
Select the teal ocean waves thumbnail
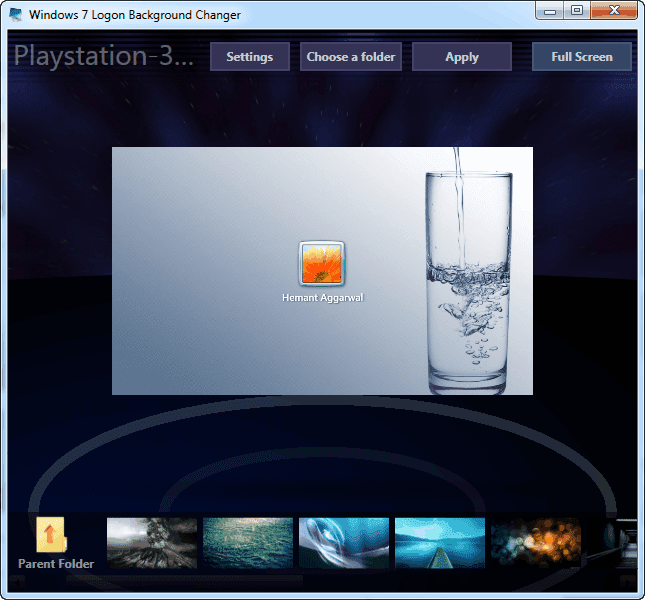[x=248, y=543]
